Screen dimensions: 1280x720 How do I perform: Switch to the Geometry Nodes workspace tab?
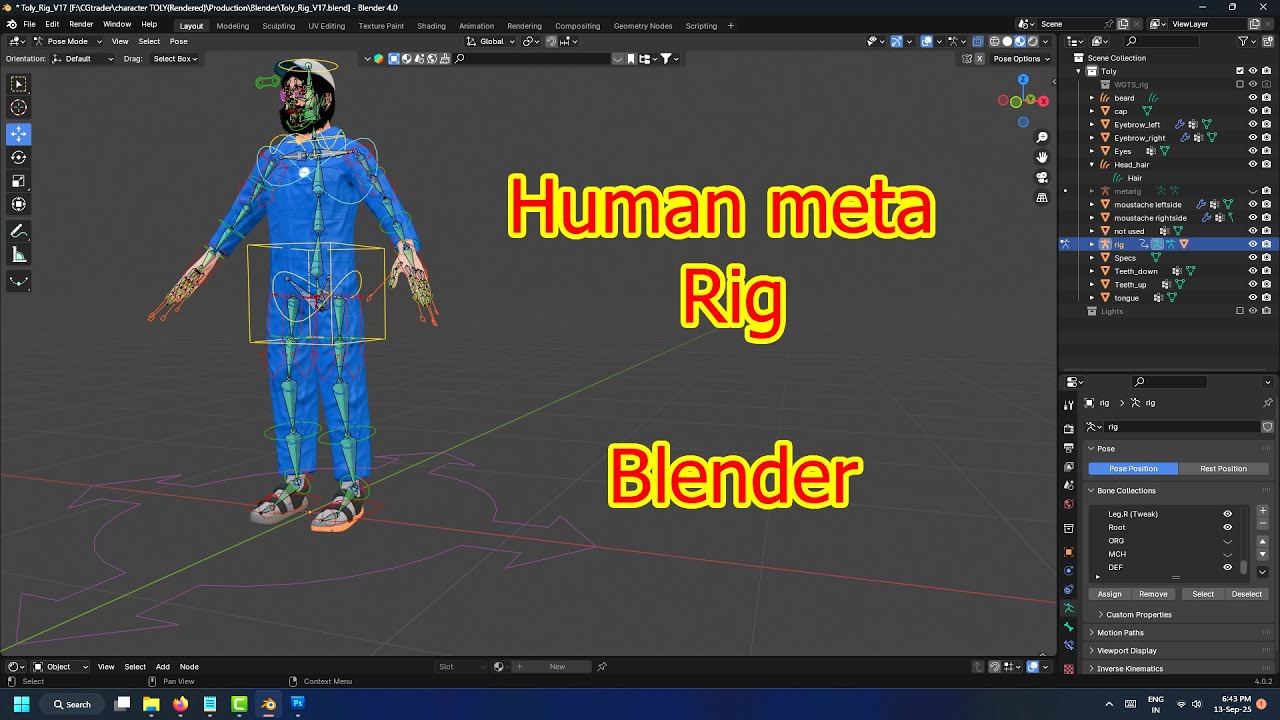643,26
